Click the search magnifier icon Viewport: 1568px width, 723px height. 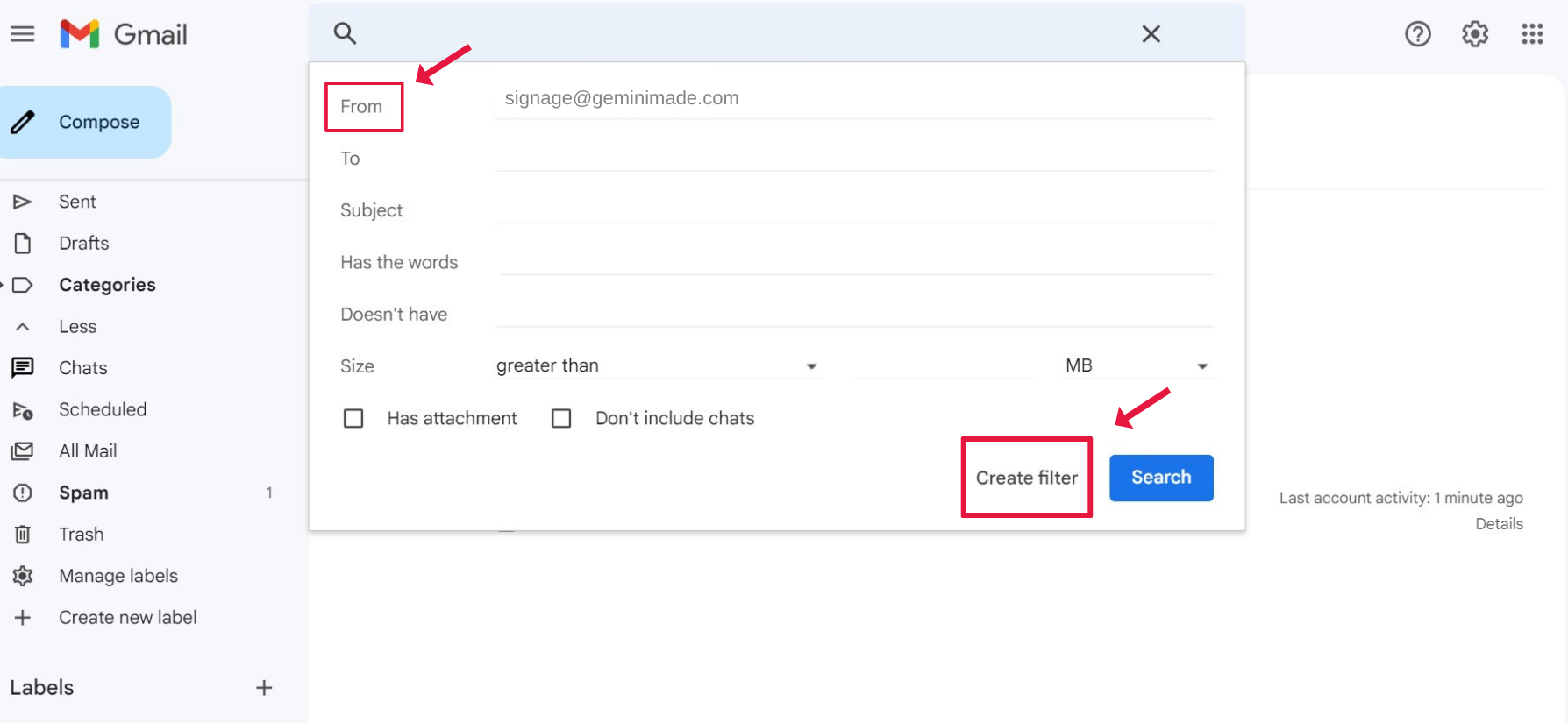(345, 33)
